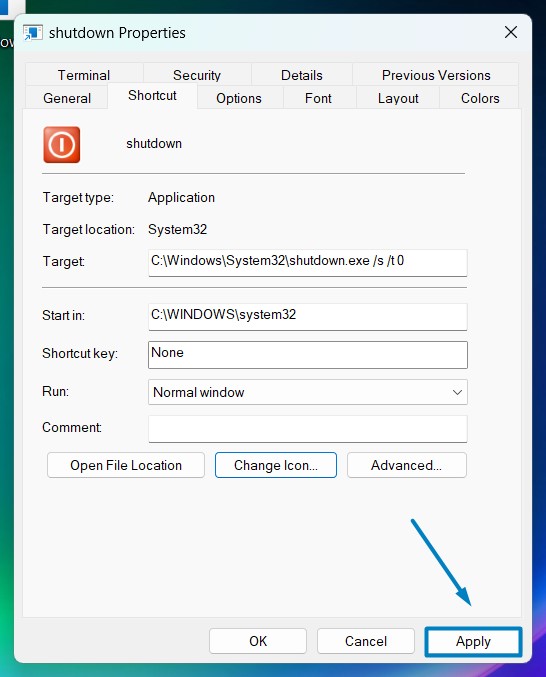
Task: Close the shutdown Properties dialog
Action: pos(511,32)
